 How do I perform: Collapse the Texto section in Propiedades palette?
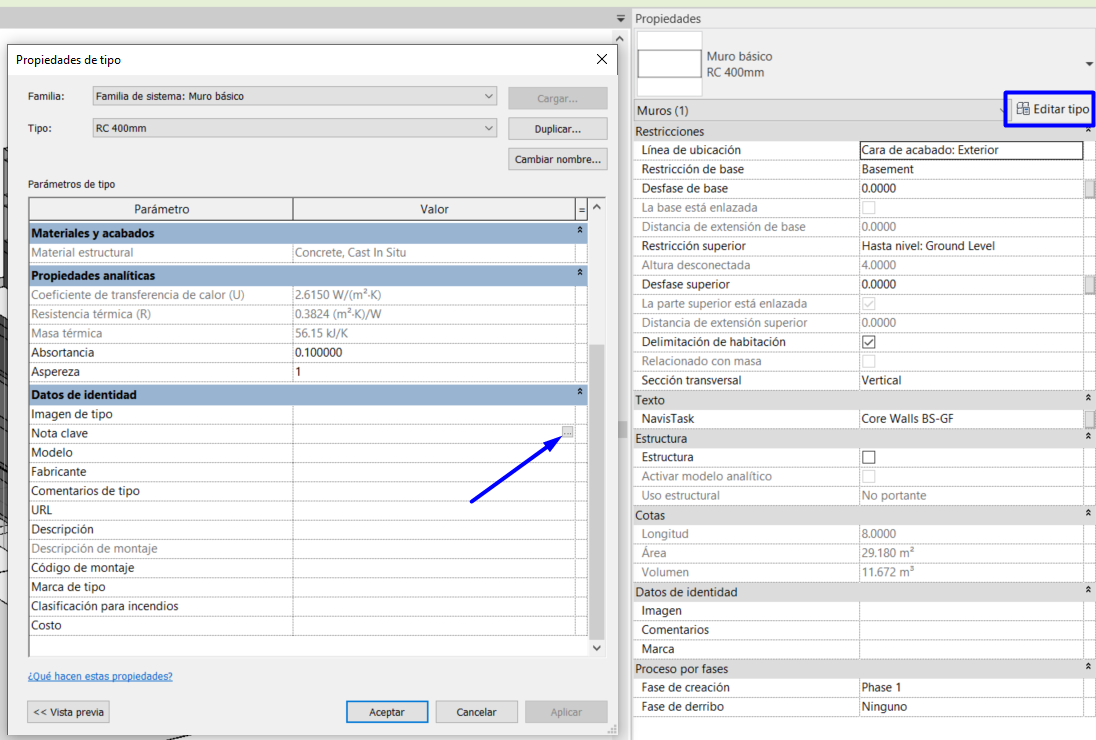pos(1088,398)
